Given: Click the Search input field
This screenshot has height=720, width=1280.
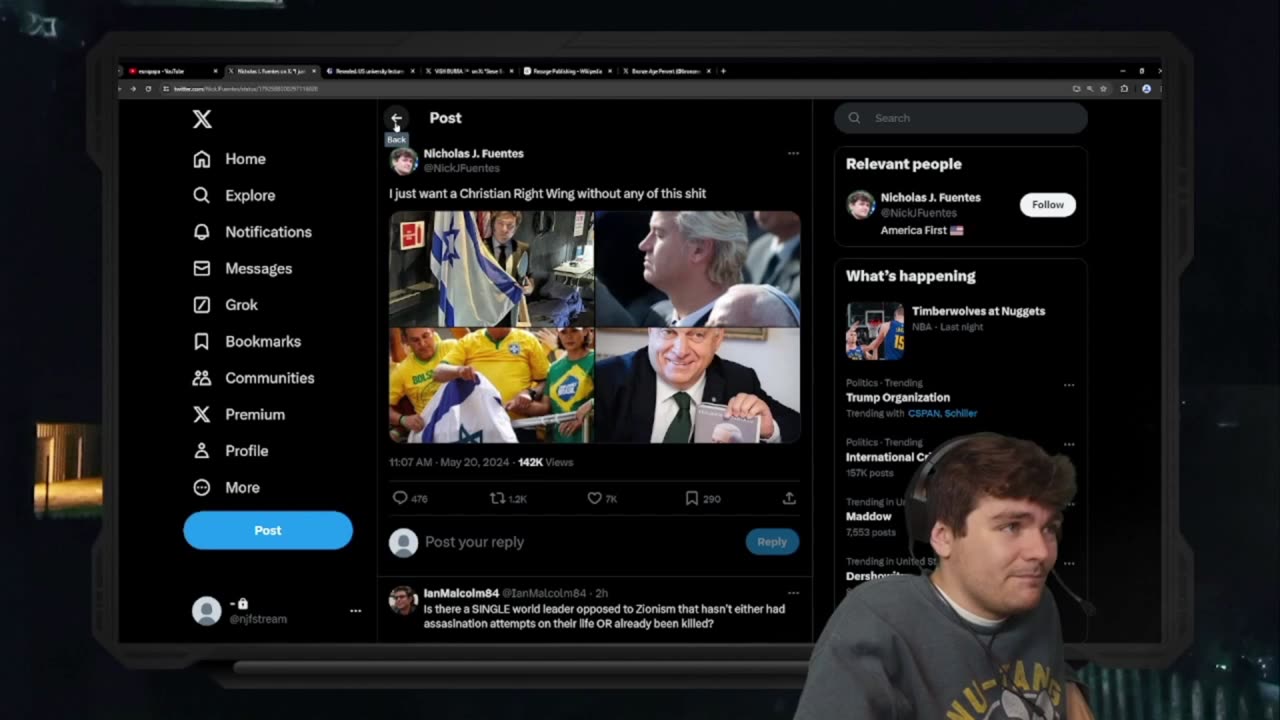Looking at the screenshot, I should (961, 118).
